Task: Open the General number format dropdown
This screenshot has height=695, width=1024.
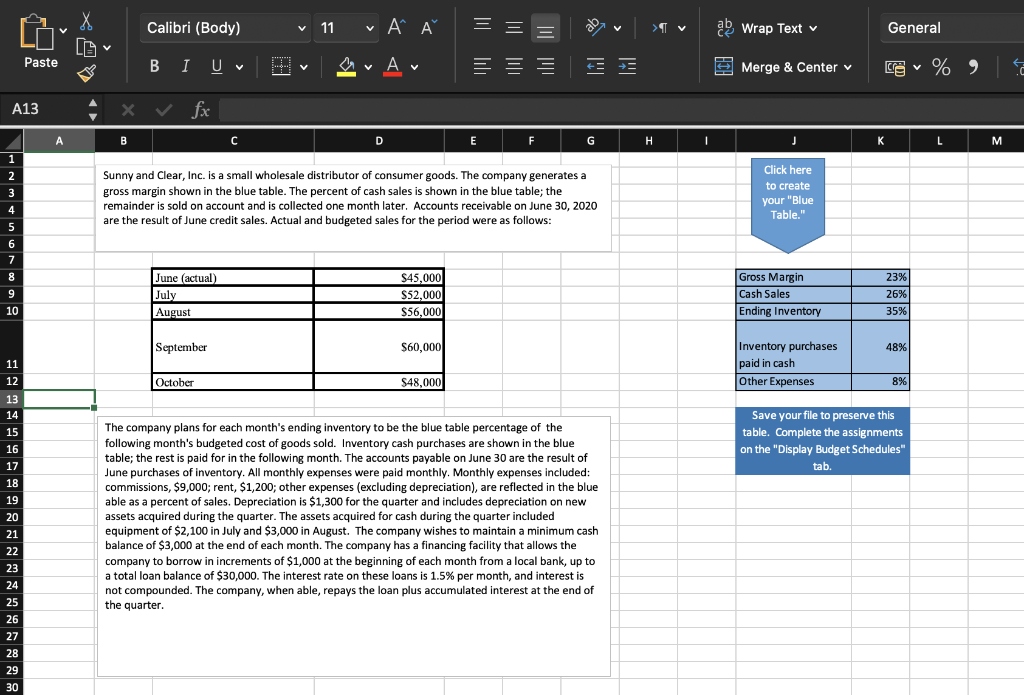Action: 952,28
